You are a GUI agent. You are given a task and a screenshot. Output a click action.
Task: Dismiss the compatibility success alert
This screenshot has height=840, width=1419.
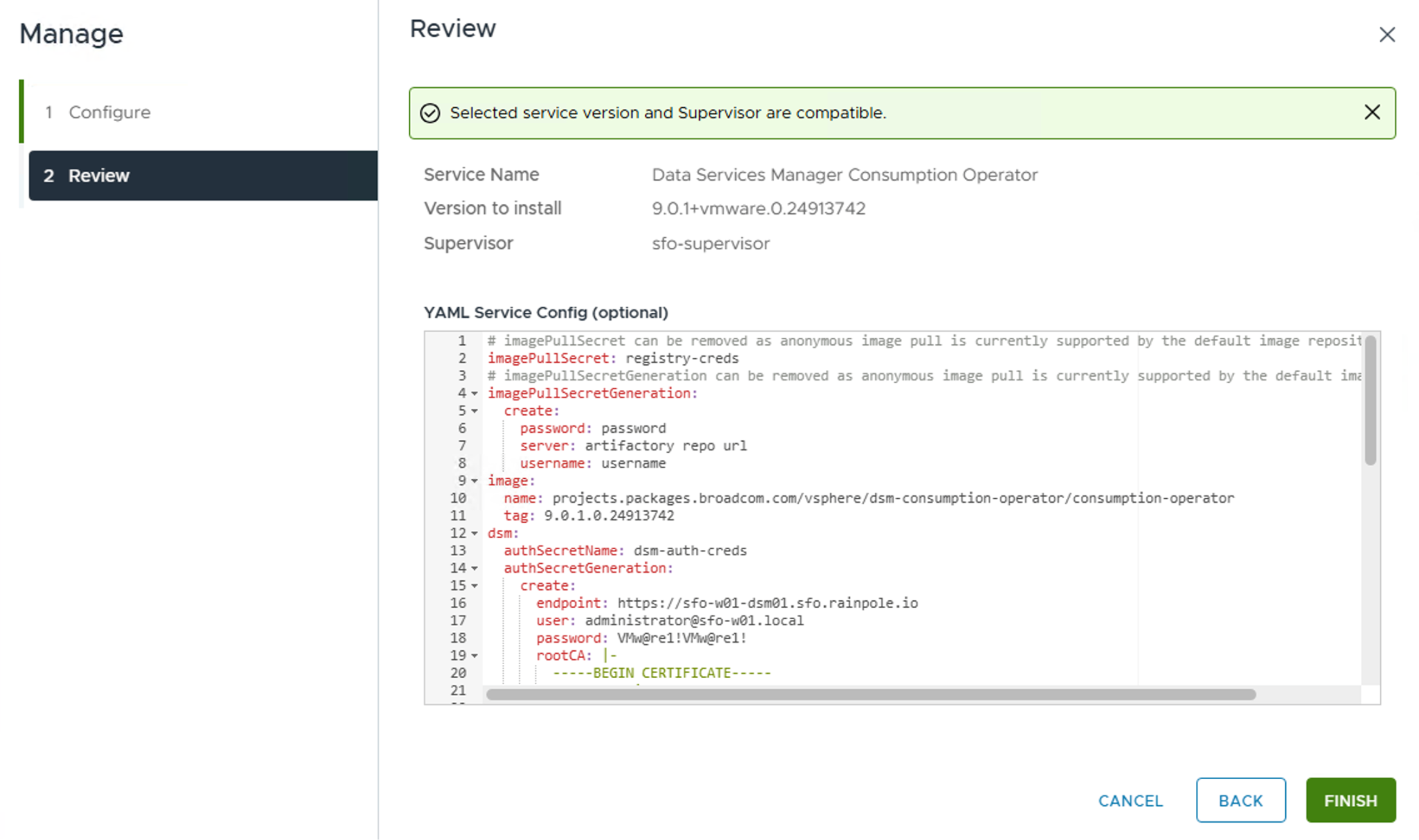pyautogui.click(x=1371, y=112)
